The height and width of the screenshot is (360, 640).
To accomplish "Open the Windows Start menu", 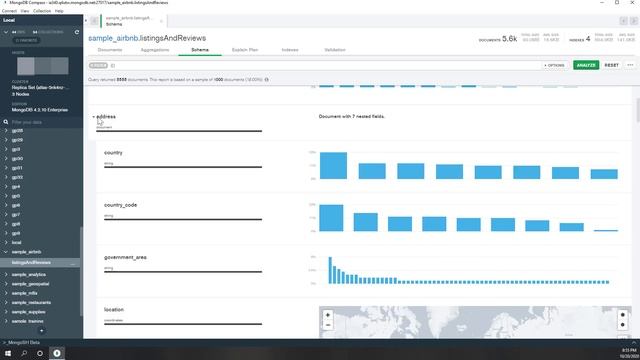I will click(x=8, y=353).
